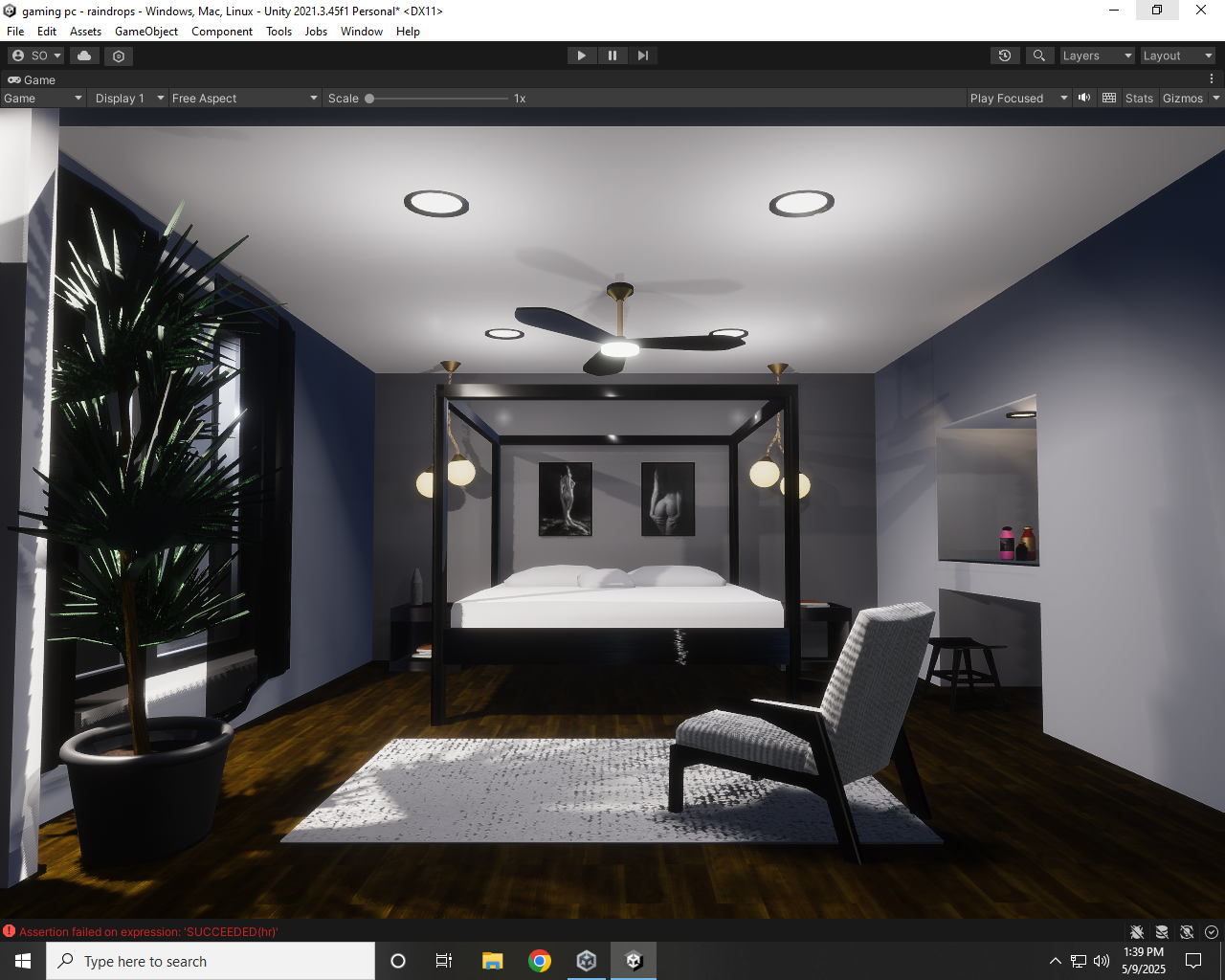Open the Gizmos dropdown arrow
Screen dimensions: 1225x980
coord(1216,98)
